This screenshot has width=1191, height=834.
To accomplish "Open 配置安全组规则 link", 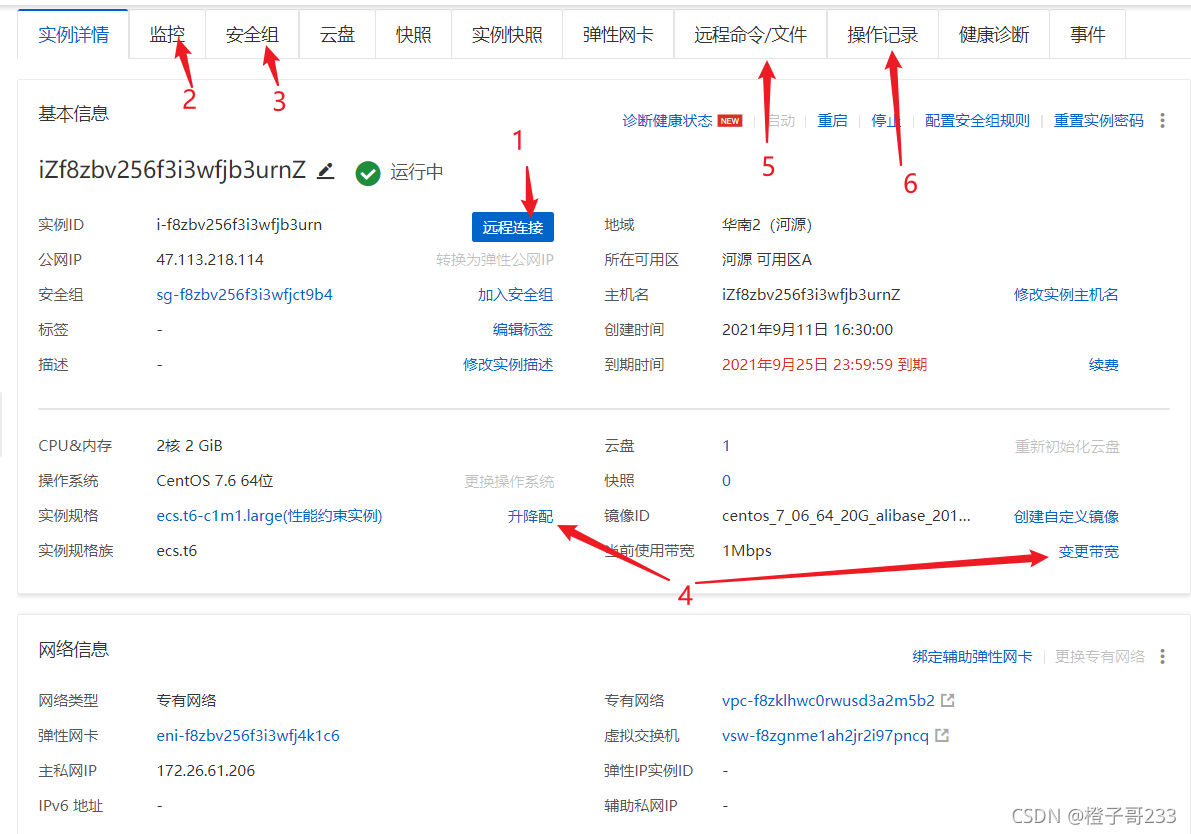I will [x=977, y=121].
